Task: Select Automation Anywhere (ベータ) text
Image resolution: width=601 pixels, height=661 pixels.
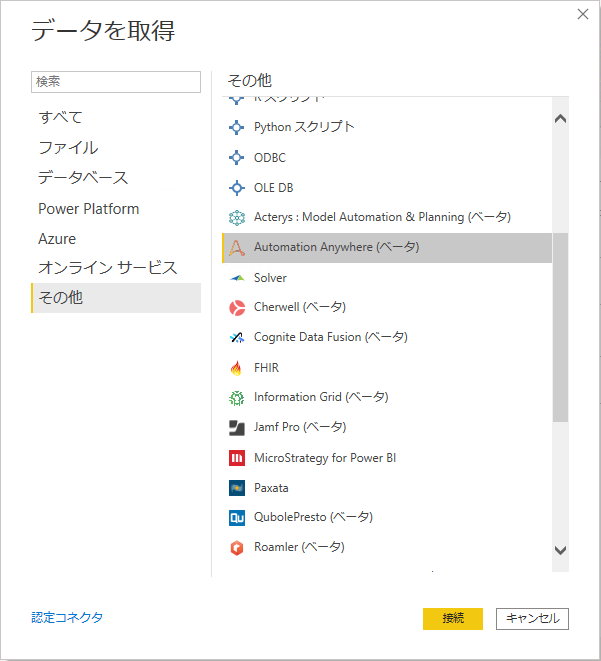Action: click(x=336, y=247)
